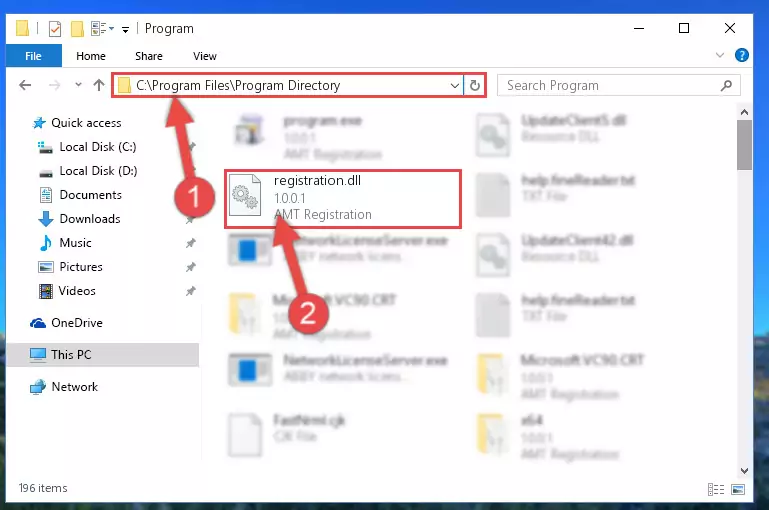
Task: Click the Music pin icon
Action: click(190, 243)
